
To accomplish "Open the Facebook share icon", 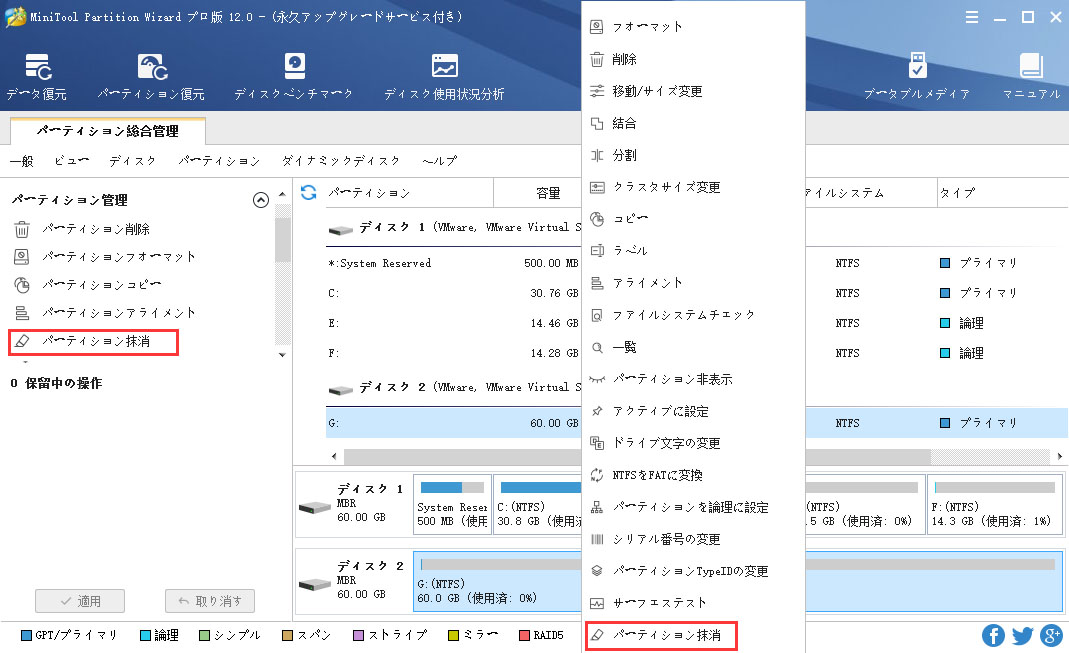I will 993,635.
